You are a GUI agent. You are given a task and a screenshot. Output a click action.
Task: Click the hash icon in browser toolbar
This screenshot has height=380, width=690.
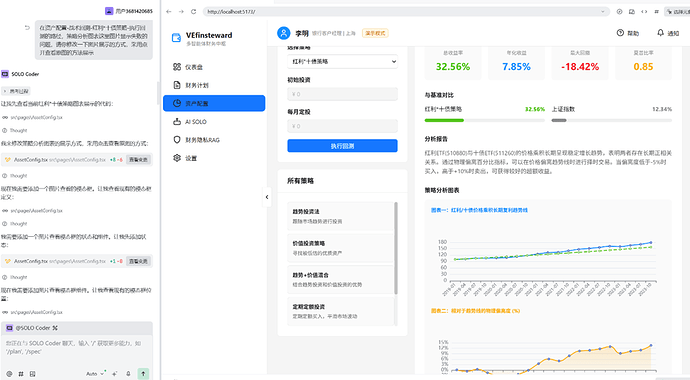coord(656,11)
